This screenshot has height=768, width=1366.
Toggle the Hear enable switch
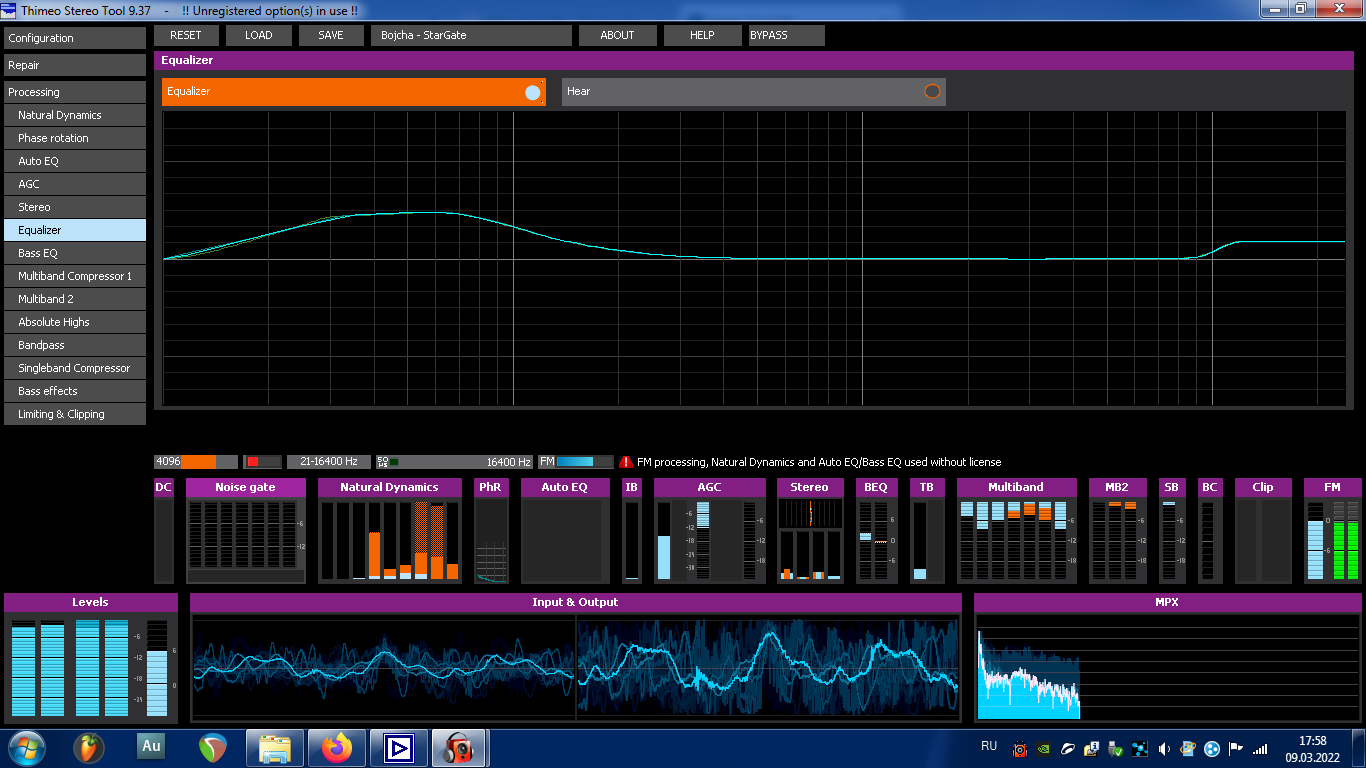pos(932,91)
